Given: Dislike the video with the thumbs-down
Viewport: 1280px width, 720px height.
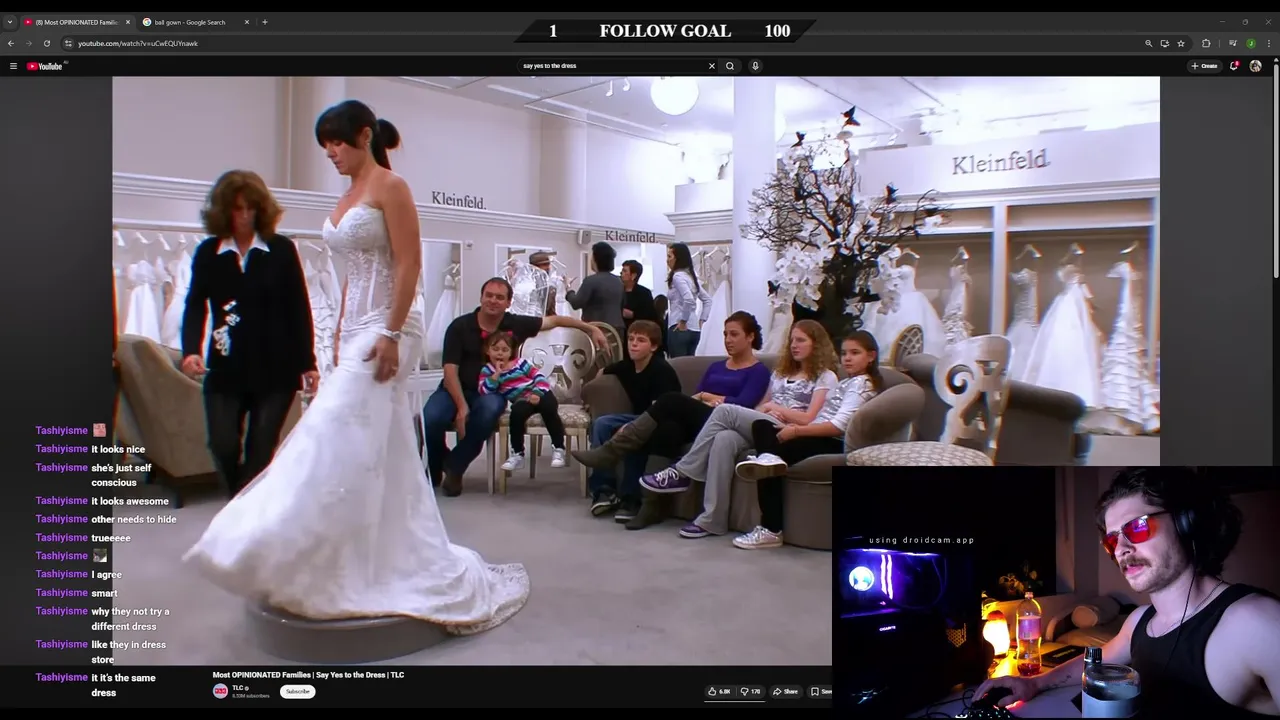Looking at the screenshot, I should click(751, 691).
